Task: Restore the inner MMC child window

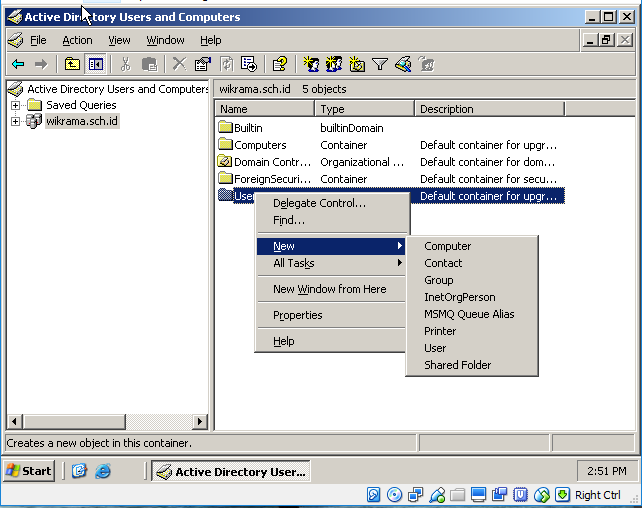Action: [x=607, y=40]
